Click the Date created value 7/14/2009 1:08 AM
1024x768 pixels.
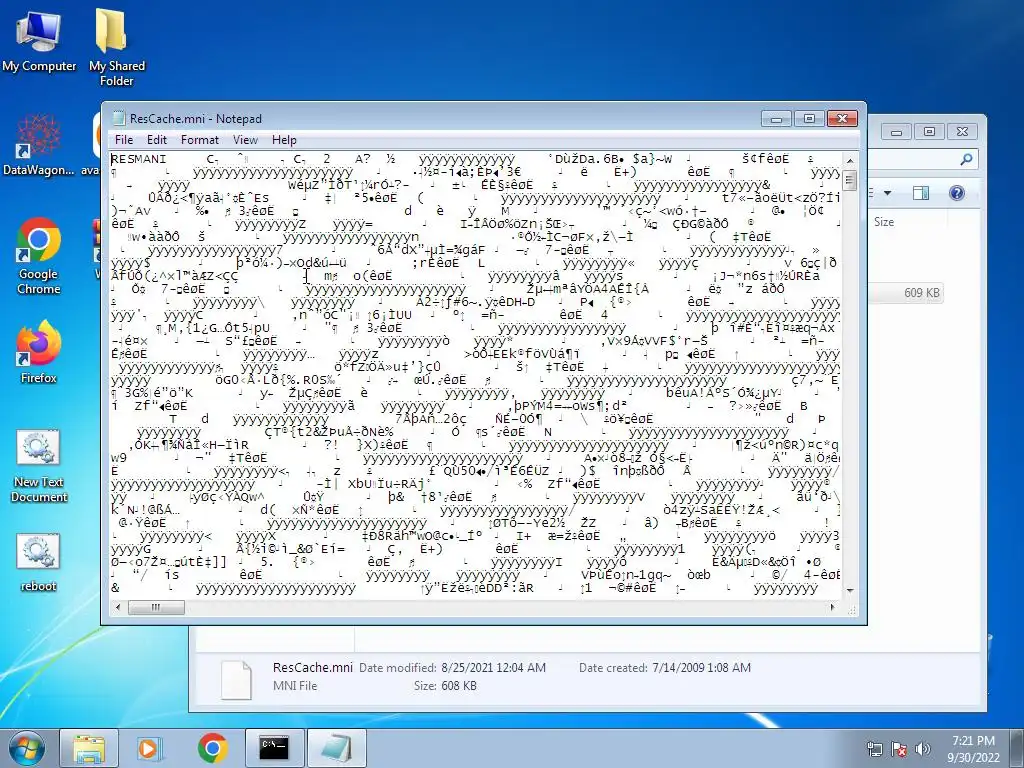[x=701, y=667]
